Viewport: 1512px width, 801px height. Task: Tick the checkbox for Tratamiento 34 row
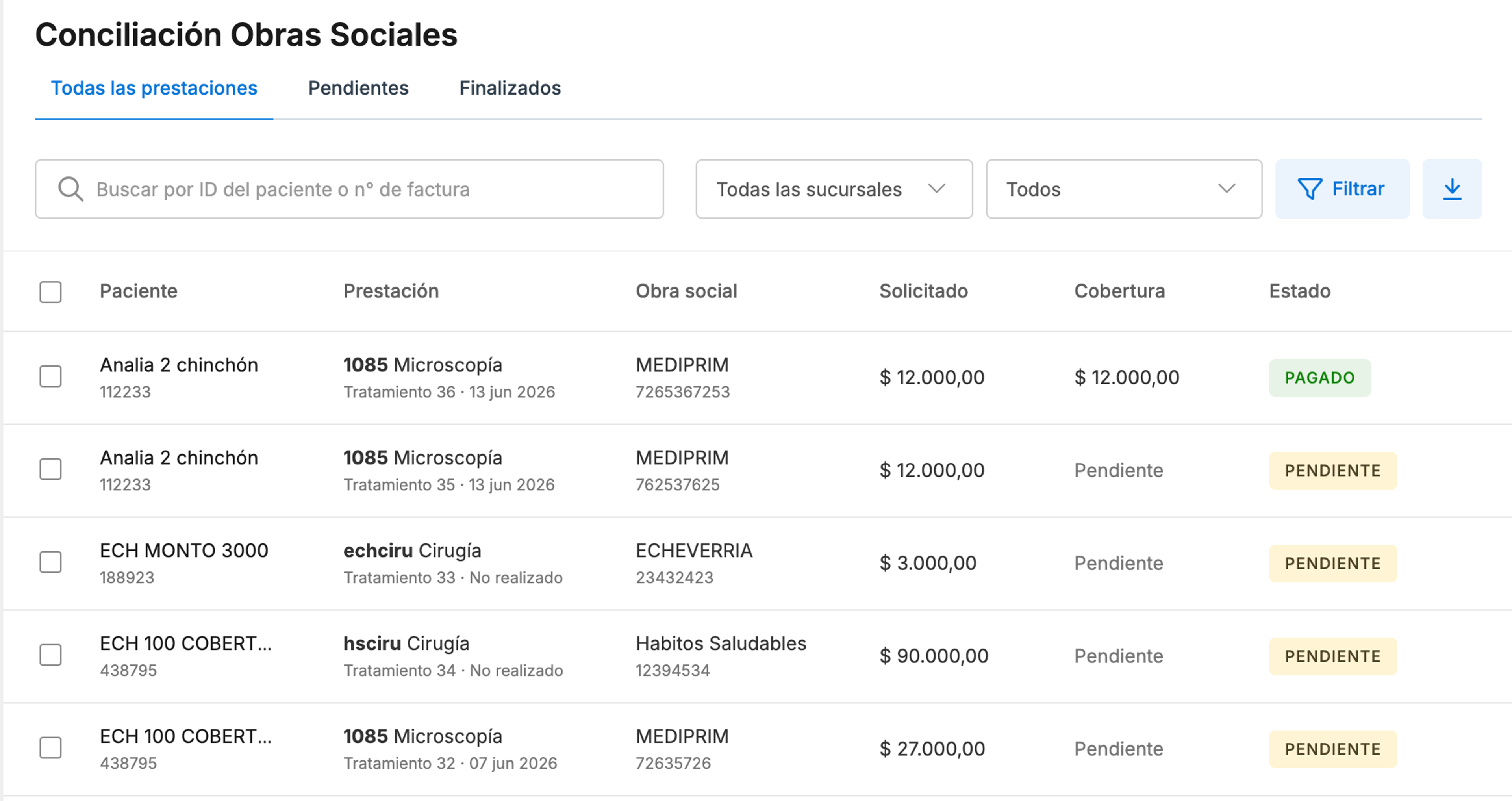50,655
